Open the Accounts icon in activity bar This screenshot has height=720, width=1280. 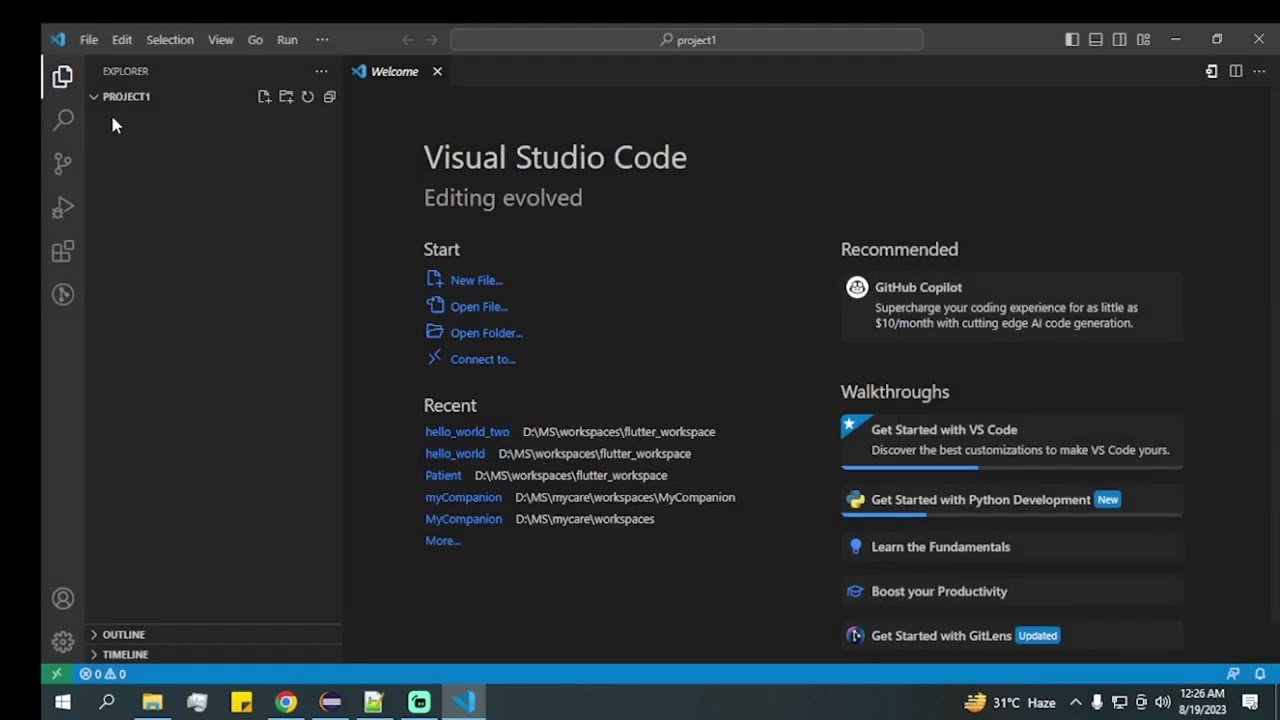point(63,599)
